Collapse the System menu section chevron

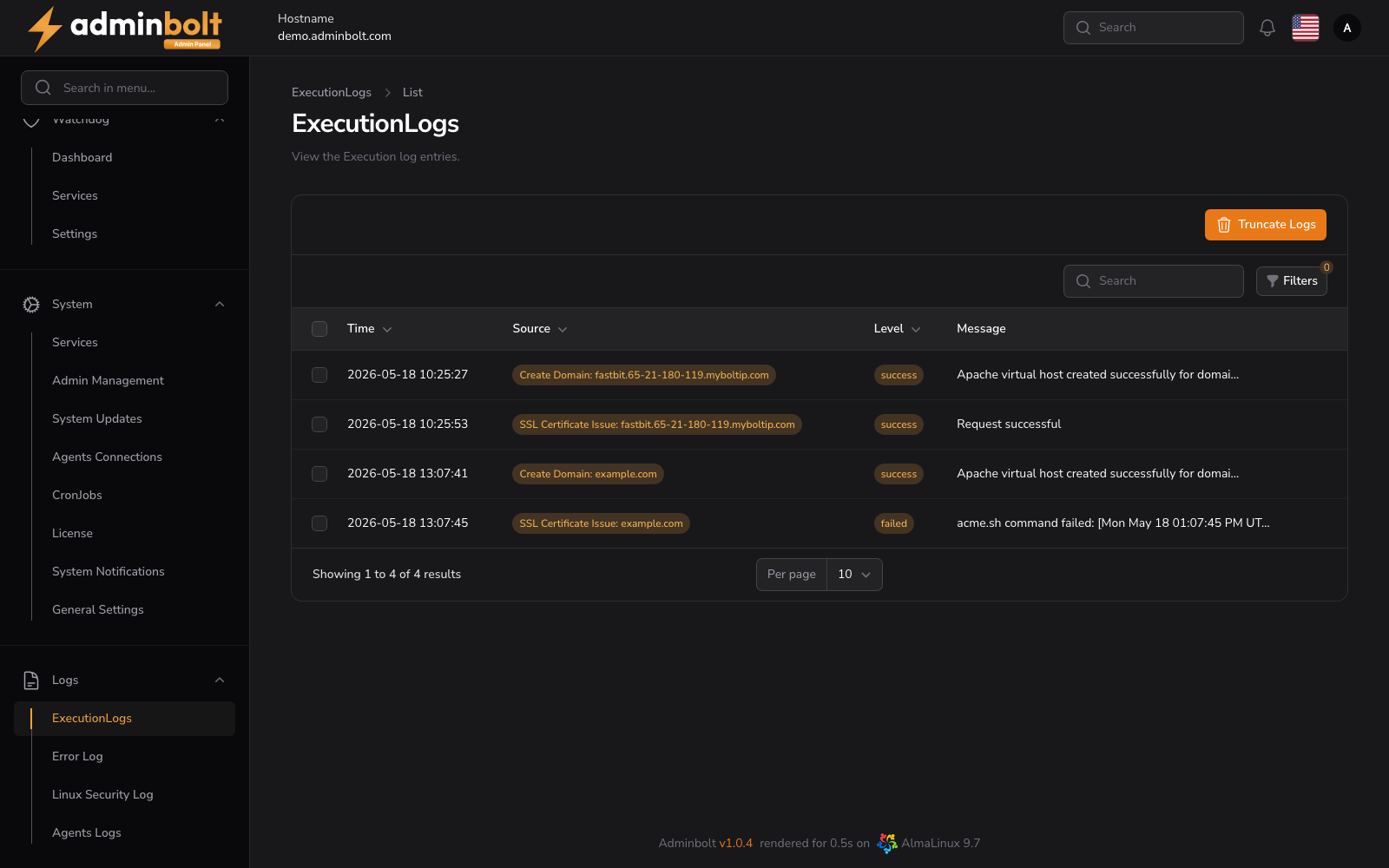point(220,305)
